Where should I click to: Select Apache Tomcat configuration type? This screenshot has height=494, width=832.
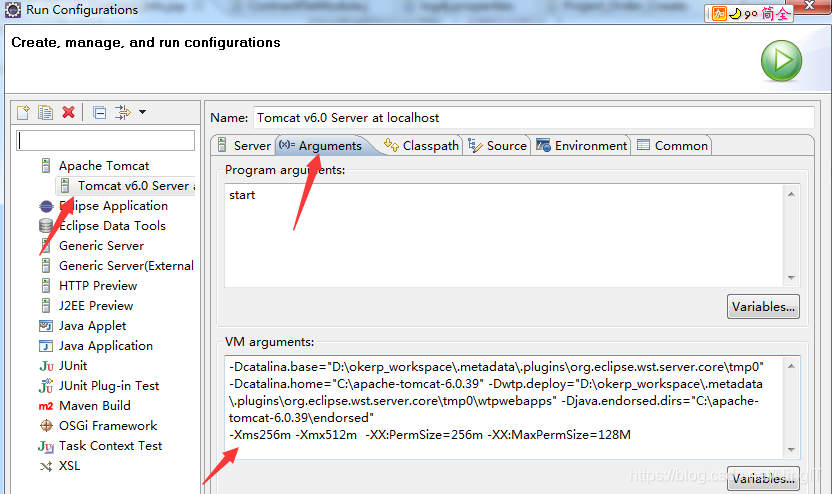point(104,166)
